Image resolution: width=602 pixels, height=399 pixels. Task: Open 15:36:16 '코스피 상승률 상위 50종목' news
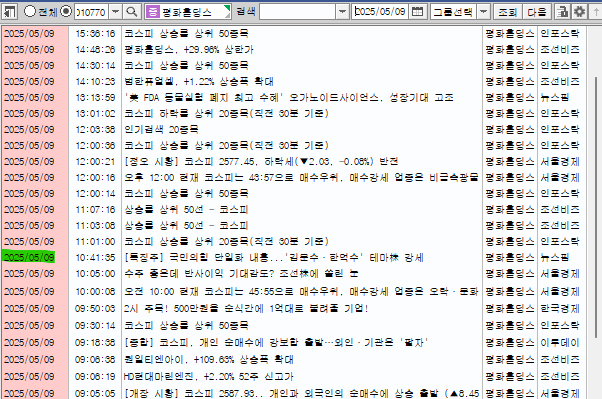point(186,33)
